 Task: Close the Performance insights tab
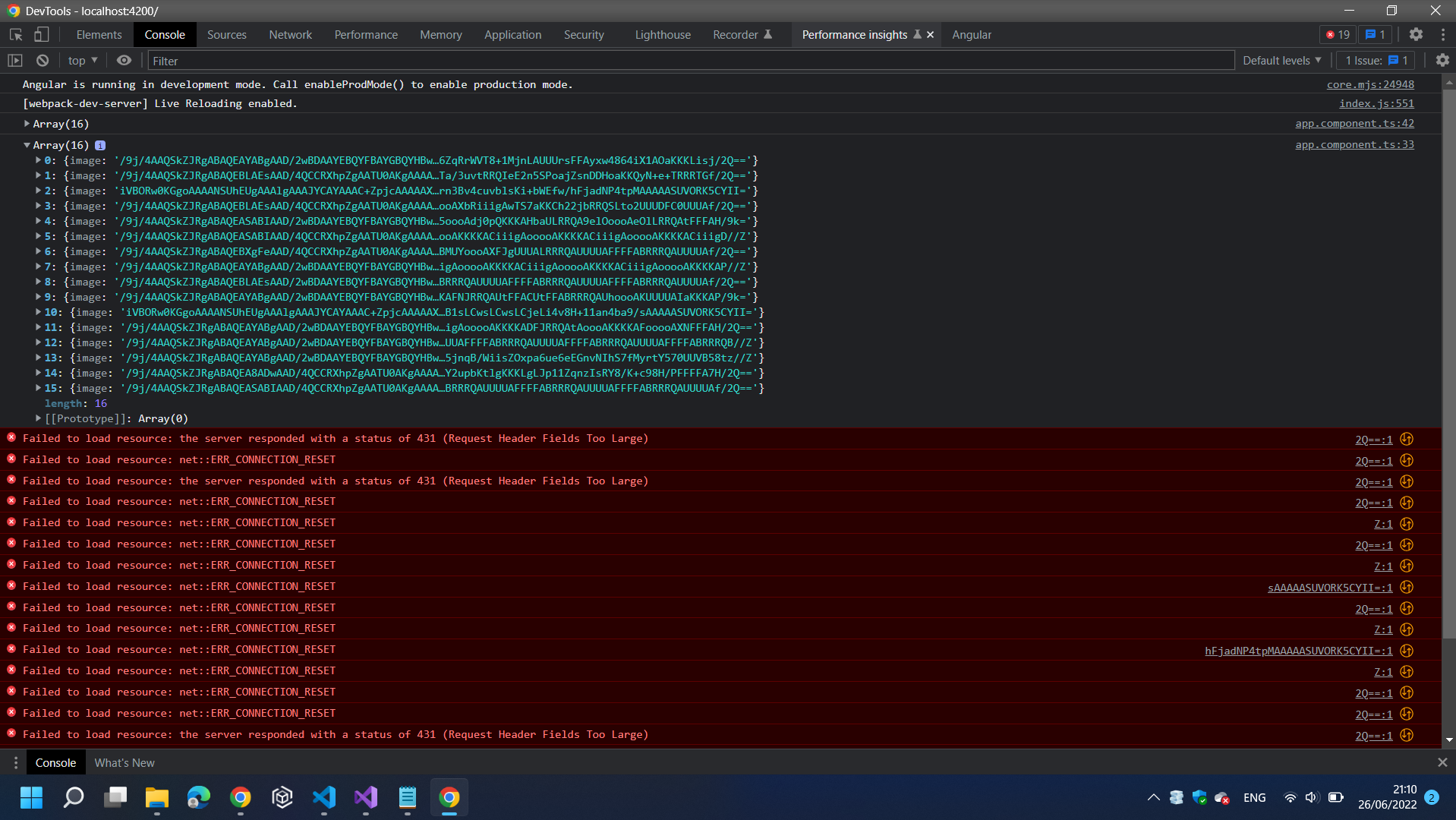[x=930, y=35]
